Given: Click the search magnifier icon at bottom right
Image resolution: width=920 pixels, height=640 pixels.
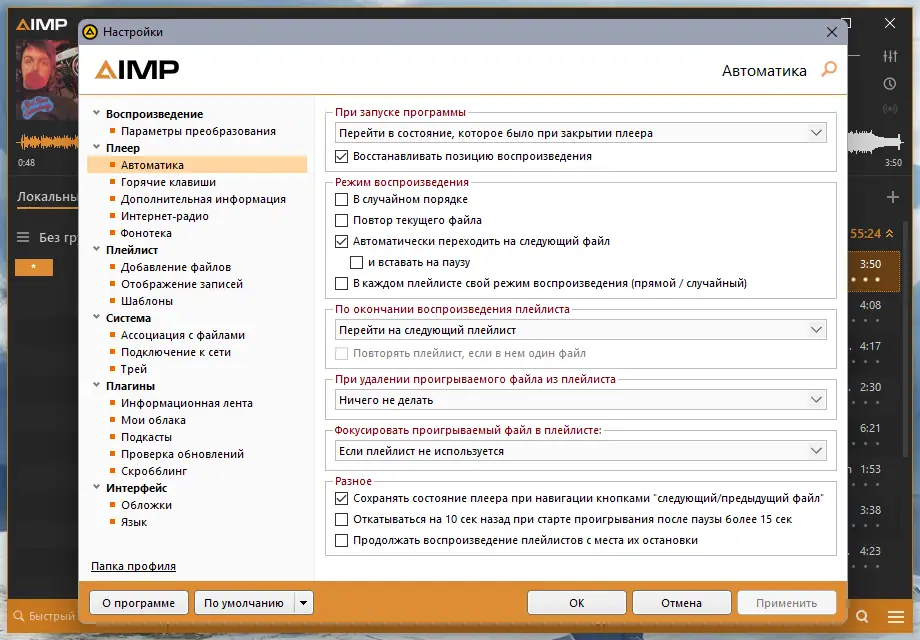Looking at the screenshot, I should [862, 616].
